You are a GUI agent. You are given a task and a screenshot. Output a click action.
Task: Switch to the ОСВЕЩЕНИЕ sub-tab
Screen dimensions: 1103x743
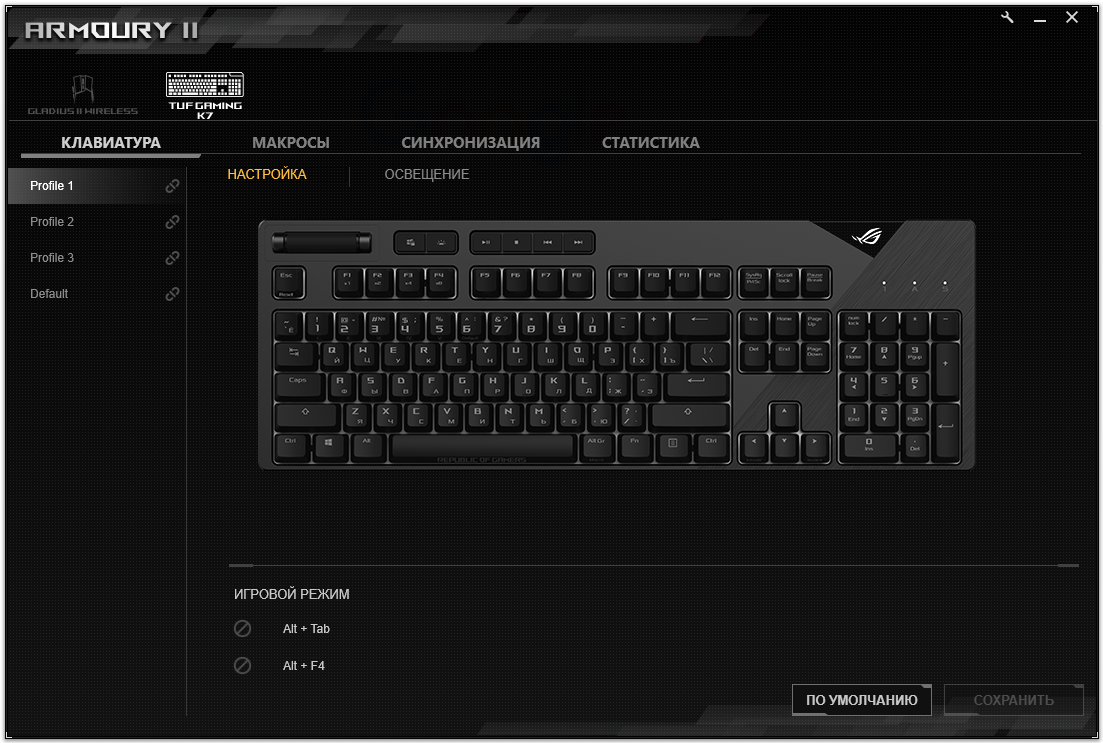tap(427, 174)
